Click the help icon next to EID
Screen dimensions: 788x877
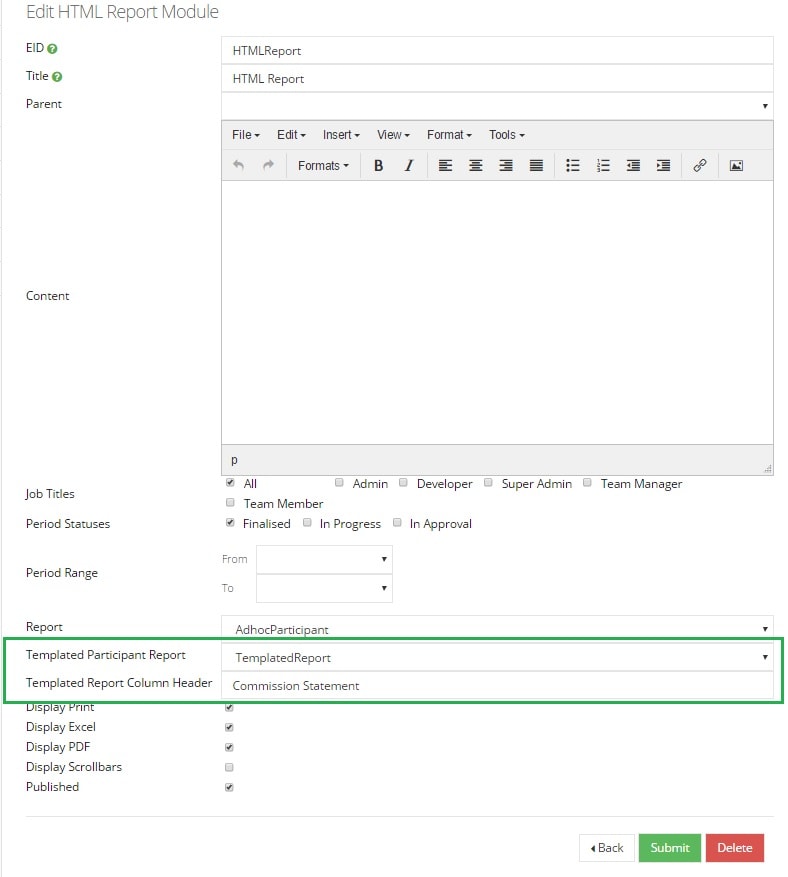[52, 49]
